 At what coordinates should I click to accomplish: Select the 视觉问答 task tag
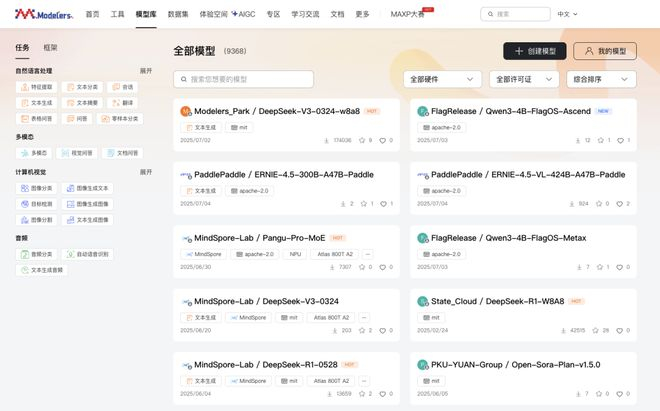tap(77, 153)
